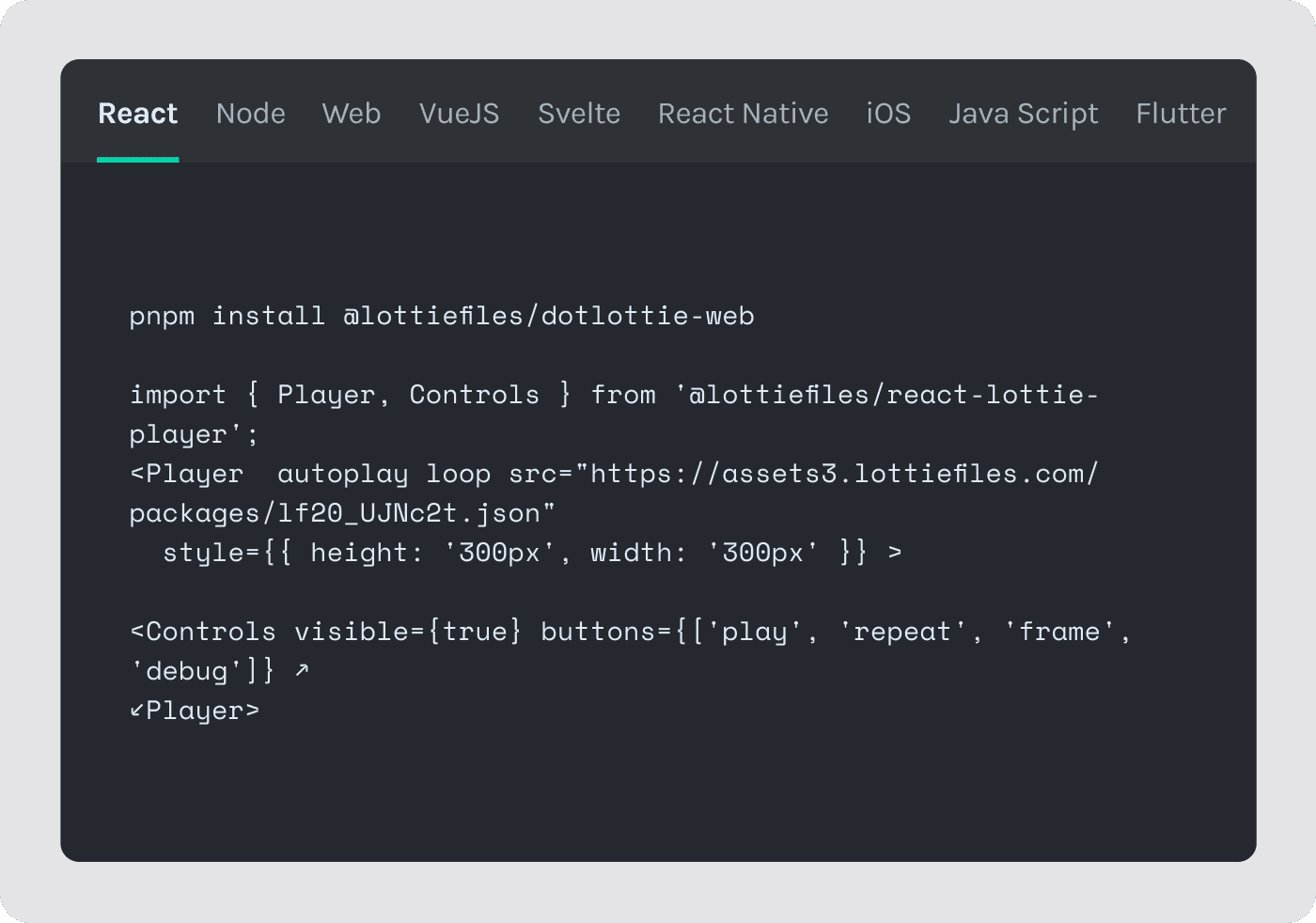Image resolution: width=1316 pixels, height=923 pixels.
Task: Open the Web tab
Action: pyautogui.click(x=352, y=114)
